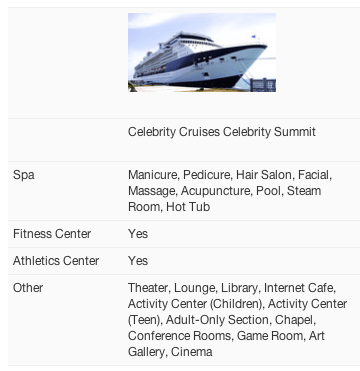The height and width of the screenshot is (371, 360).
Task: Click the Fitness Center Yes value
Action: point(138,234)
